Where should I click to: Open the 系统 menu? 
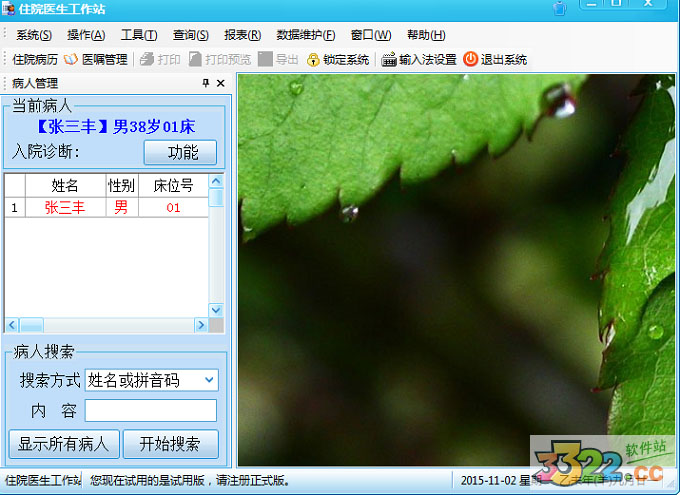(x=34, y=35)
